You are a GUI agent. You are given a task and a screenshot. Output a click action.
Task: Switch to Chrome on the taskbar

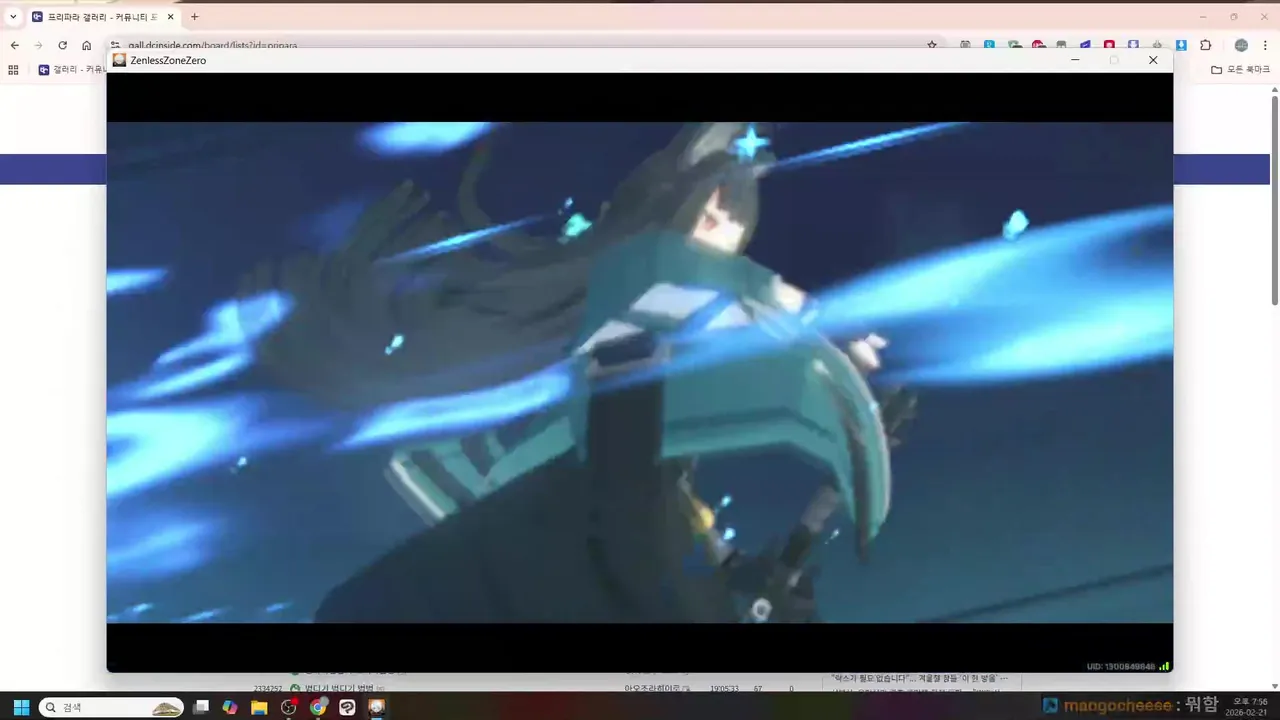click(x=318, y=707)
